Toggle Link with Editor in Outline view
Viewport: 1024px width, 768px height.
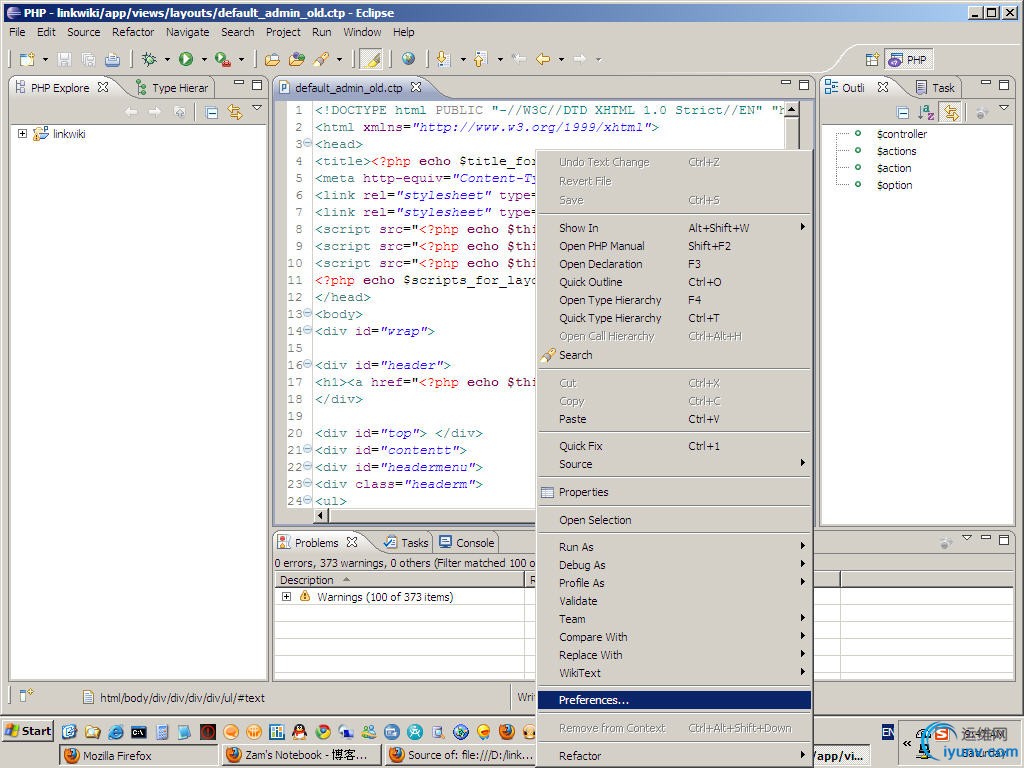(952, 113)
